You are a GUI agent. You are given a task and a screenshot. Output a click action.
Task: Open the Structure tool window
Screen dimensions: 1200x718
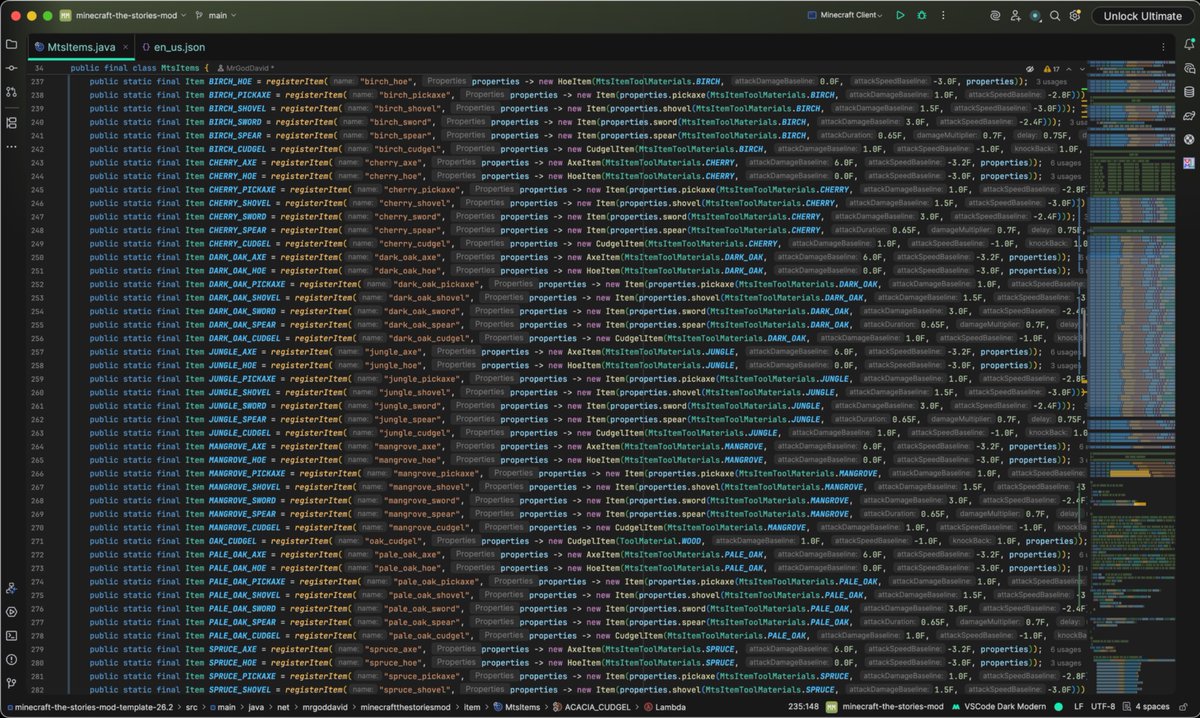click(x=11, y=123)
